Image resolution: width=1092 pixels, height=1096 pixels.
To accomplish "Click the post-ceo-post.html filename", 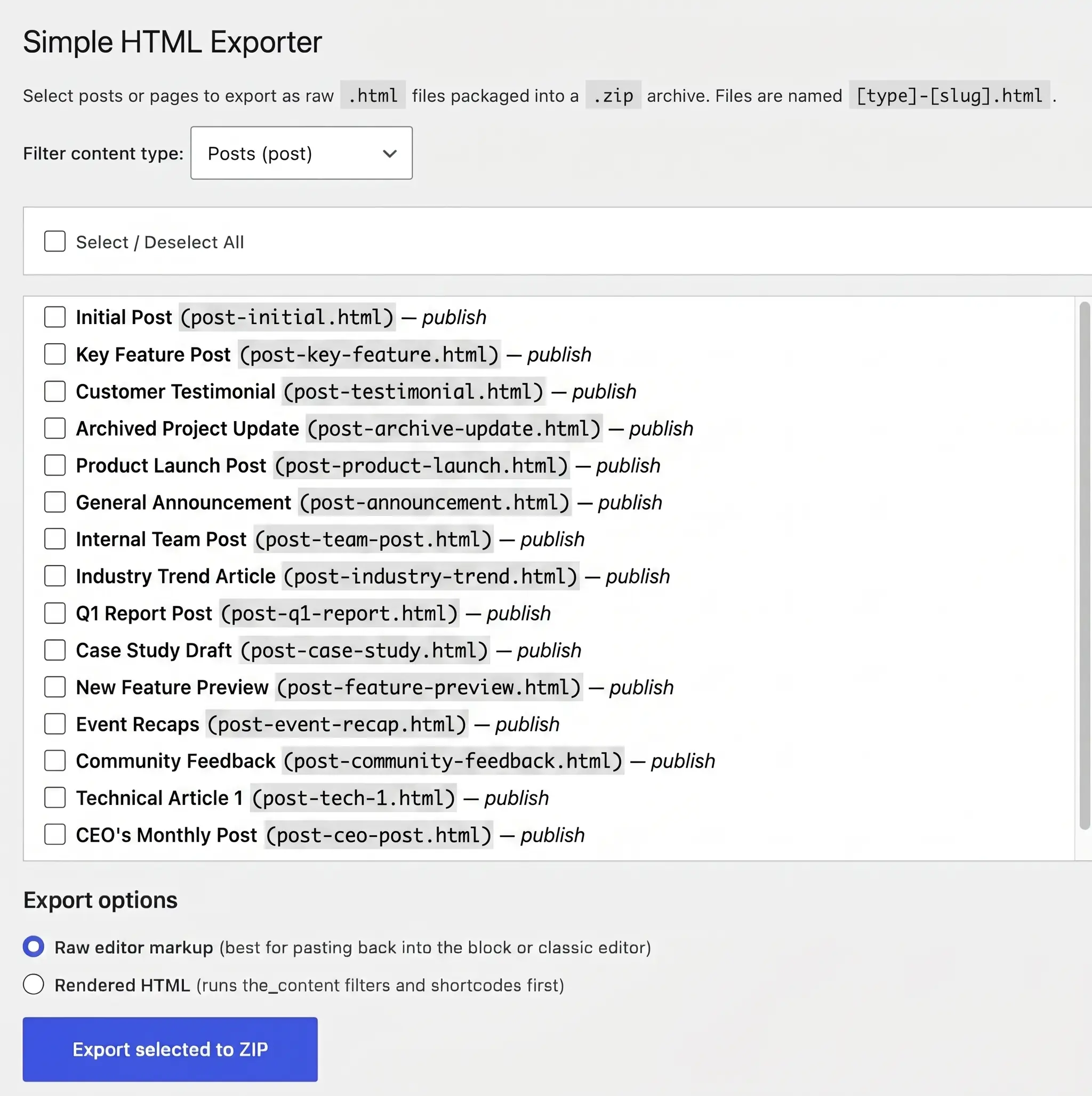I will point(379,835).
